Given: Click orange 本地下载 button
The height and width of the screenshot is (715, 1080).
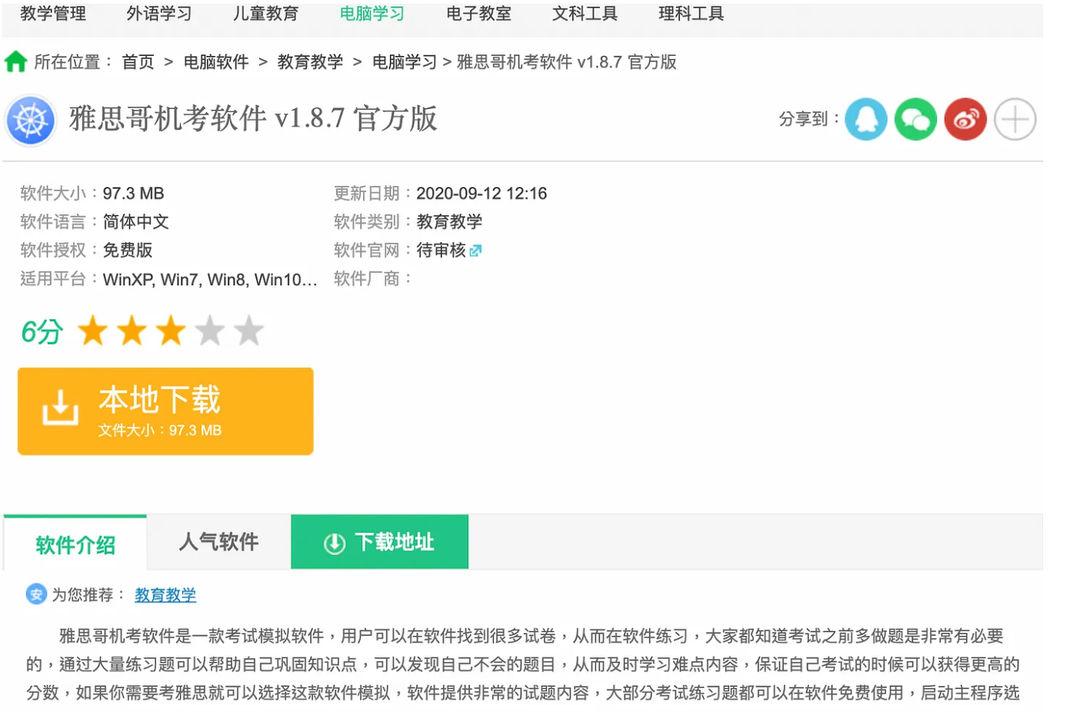Looking at the screenshot, I should (x=165, y=411).
